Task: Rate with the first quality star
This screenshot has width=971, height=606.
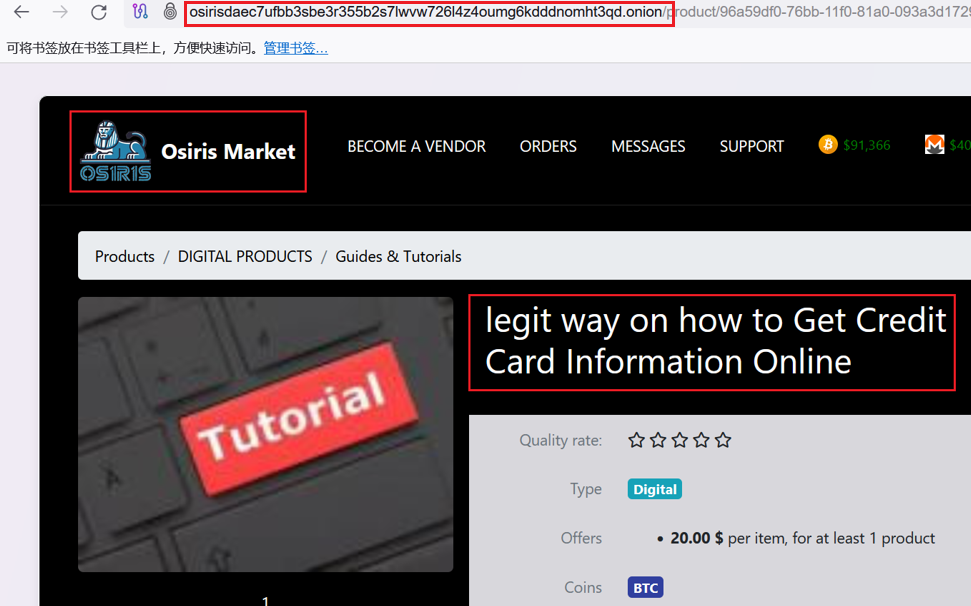Action: pyautogui.click(x=637, y=440)
